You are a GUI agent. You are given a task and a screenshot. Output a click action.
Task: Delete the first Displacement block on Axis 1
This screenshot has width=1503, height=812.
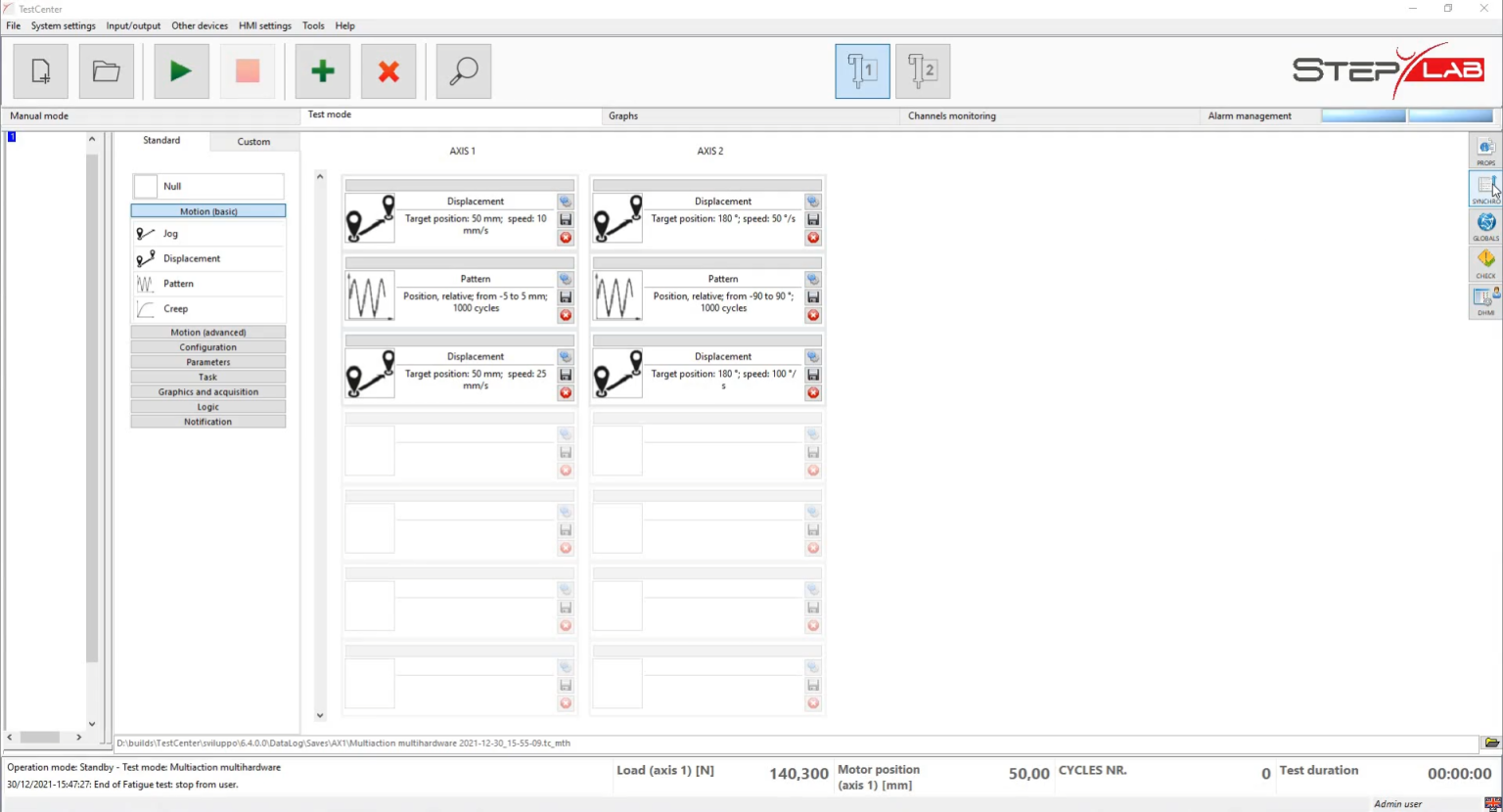[x=565, y=238]
